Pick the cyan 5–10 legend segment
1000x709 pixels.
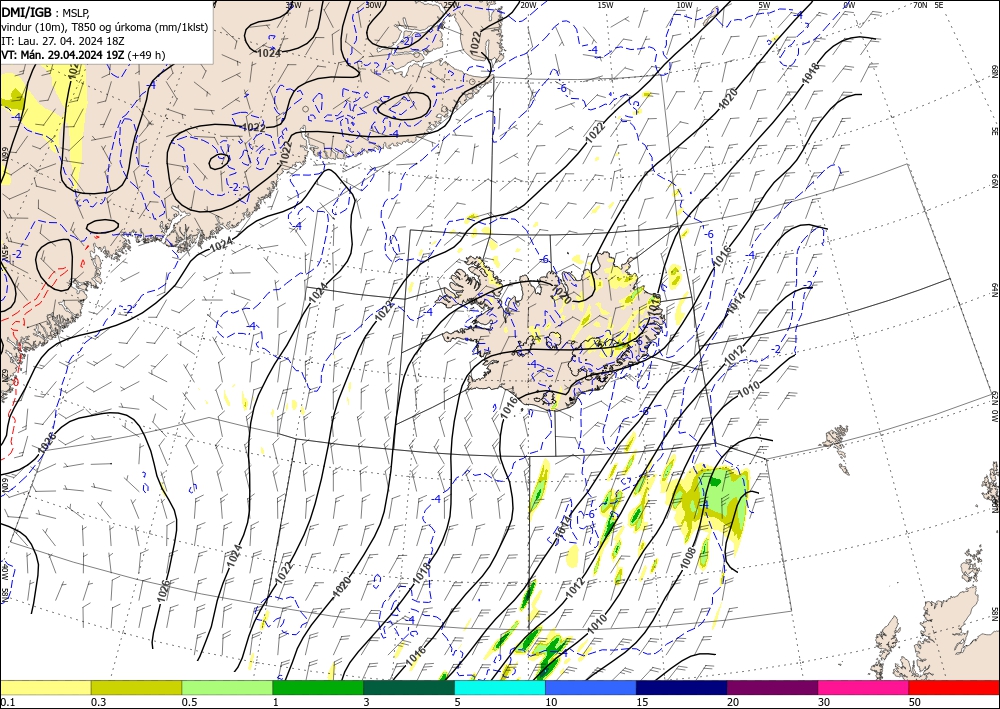(x=500, y=687)
